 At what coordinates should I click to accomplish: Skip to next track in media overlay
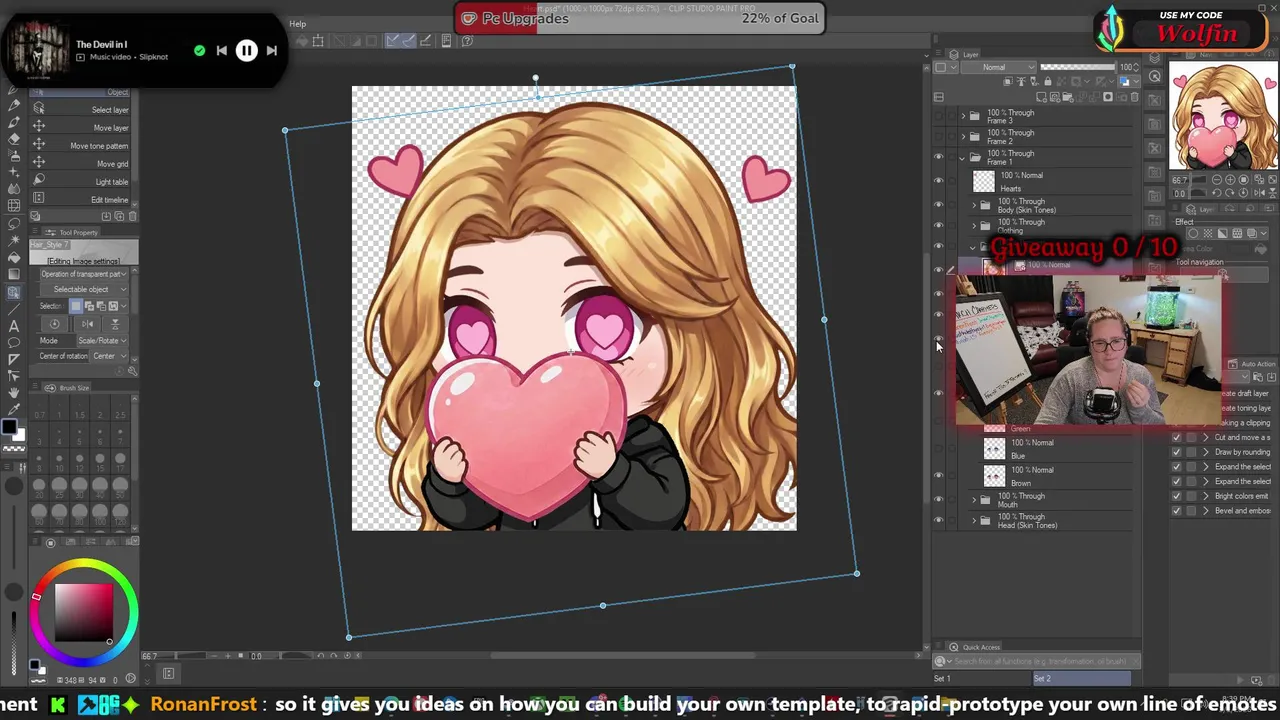click(271, 51)
